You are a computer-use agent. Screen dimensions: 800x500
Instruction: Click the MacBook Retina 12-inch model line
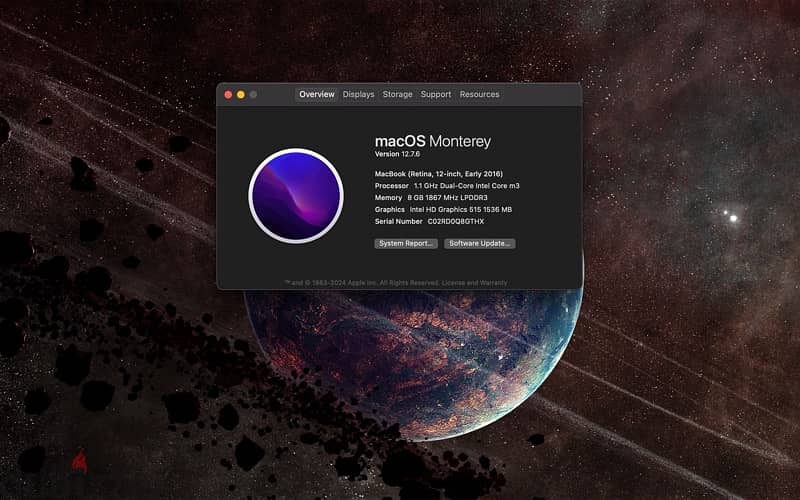tap(439, 174)
